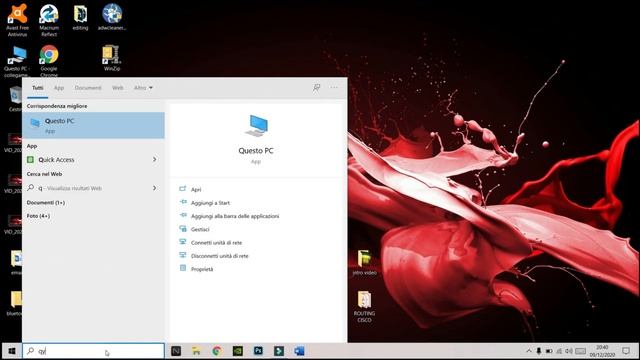Open the volume control tray icon
Image resolution: width=640 pixels, height=360 pixels.
[x=569, y=351]
